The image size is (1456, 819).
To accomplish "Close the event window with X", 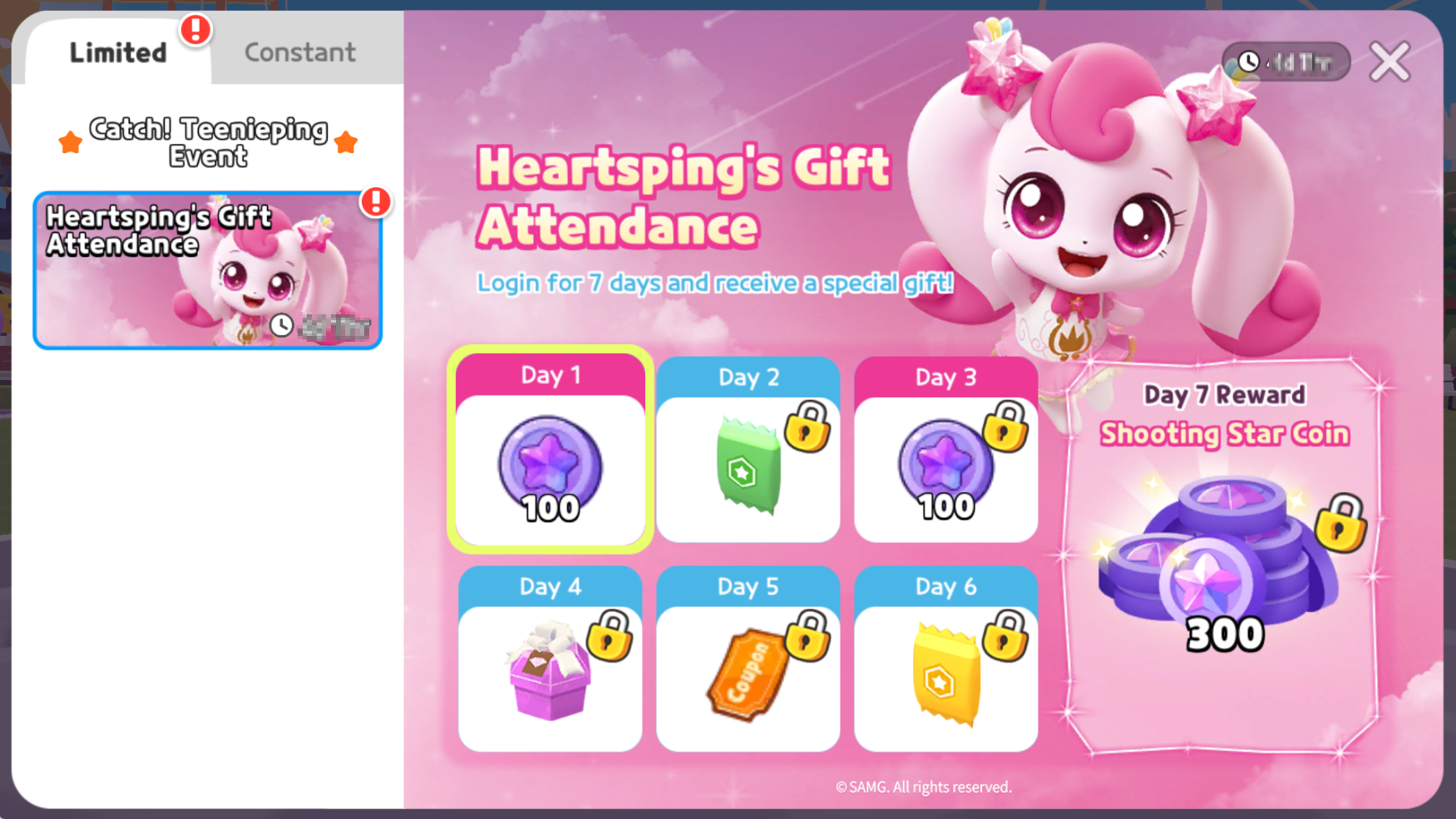I will coord(1390,62).
